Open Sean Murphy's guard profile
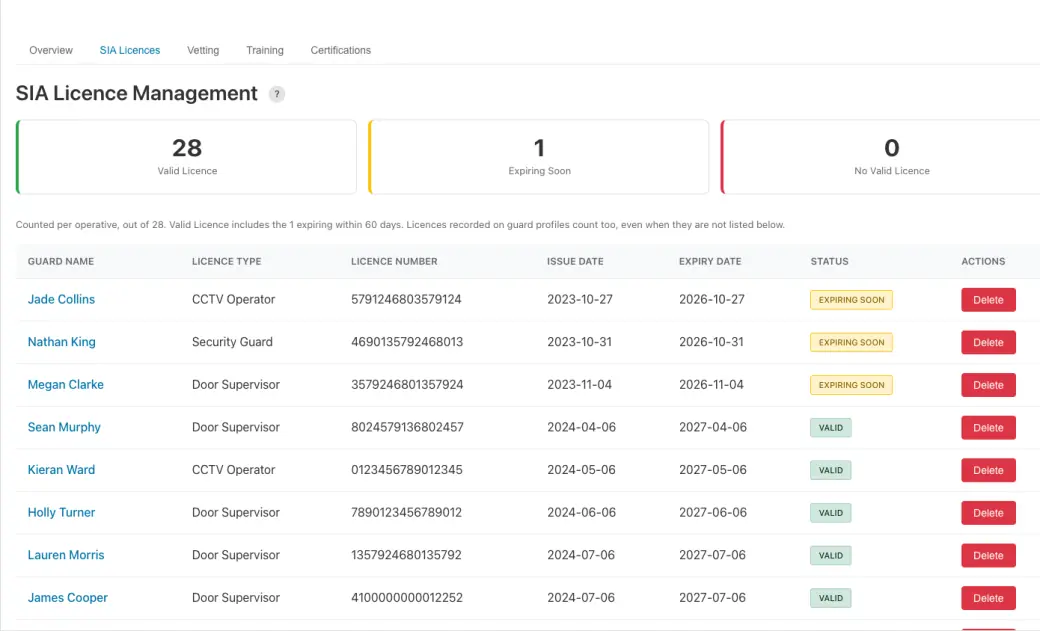Viewport: 1040px width, 631px height. (64, 427)
